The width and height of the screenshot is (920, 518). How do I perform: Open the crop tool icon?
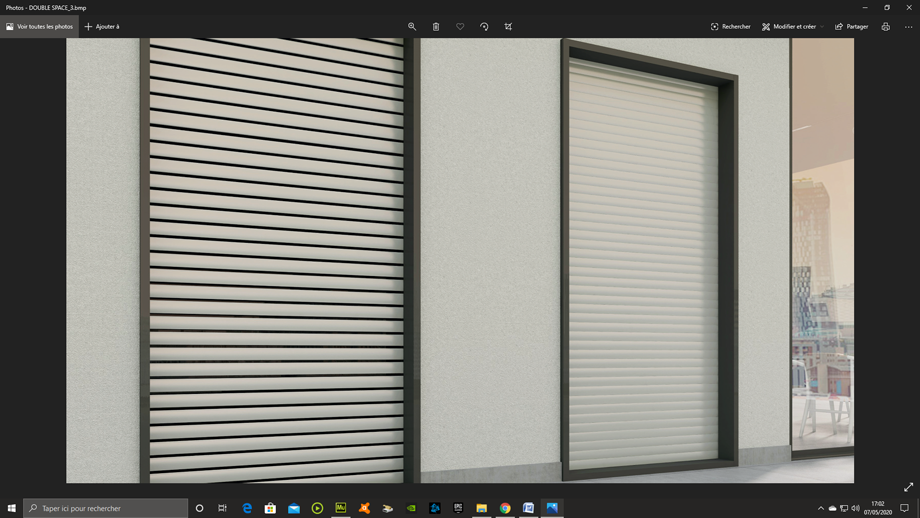click(x=508, y=27)
